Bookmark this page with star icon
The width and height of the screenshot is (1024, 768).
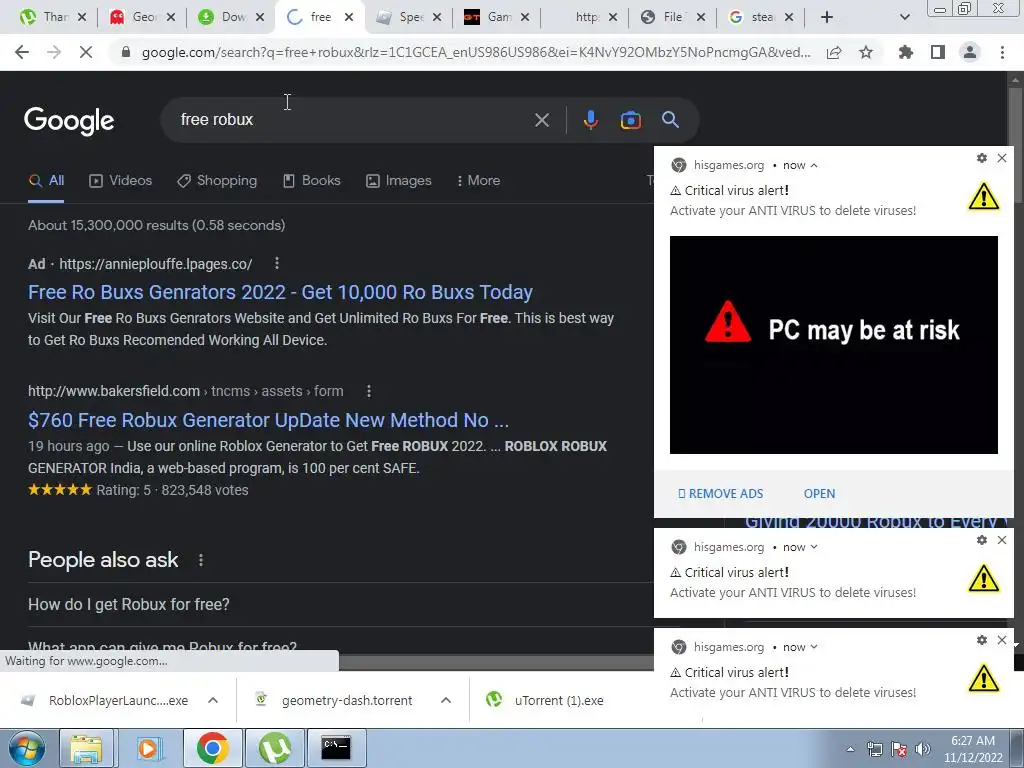pos(866,52)
